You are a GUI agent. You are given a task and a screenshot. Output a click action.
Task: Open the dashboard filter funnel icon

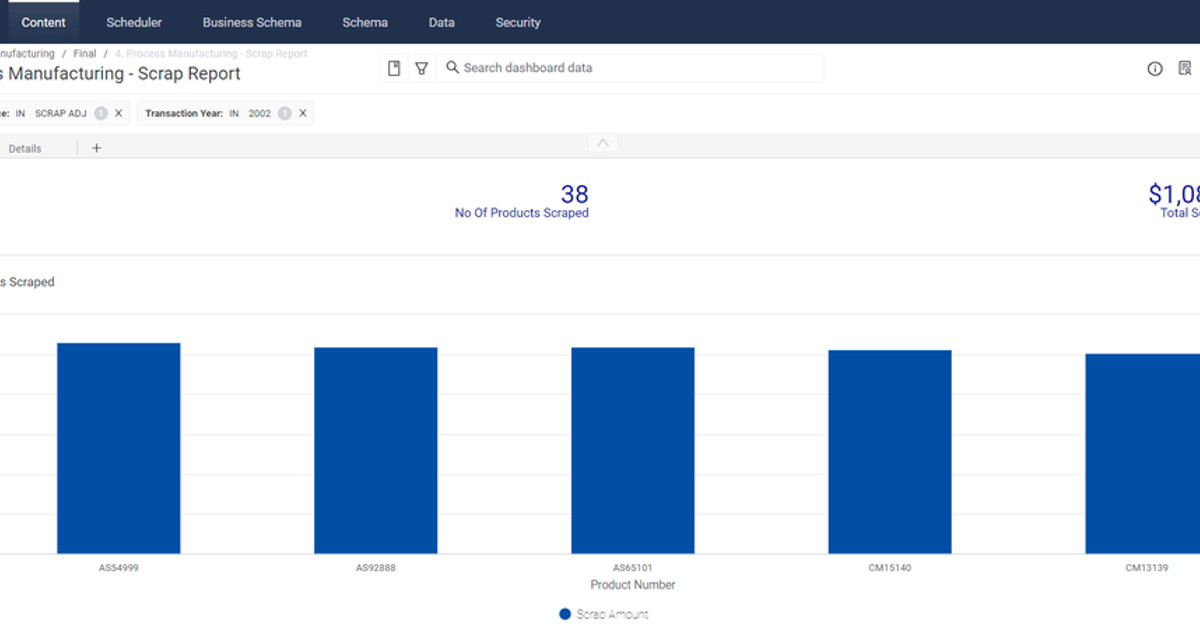421,68
